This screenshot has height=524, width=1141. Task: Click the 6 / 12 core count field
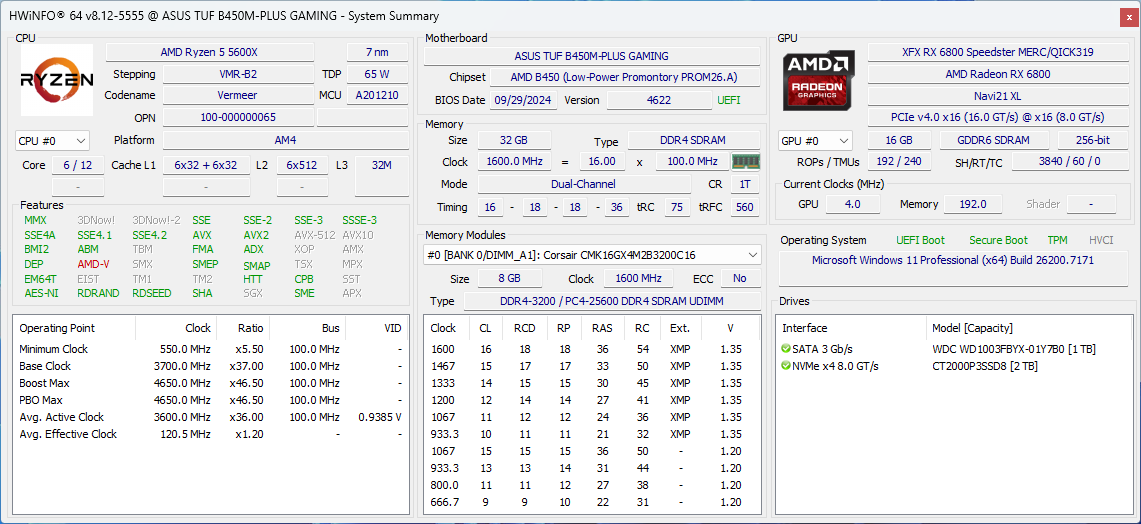tap(78, 165)
